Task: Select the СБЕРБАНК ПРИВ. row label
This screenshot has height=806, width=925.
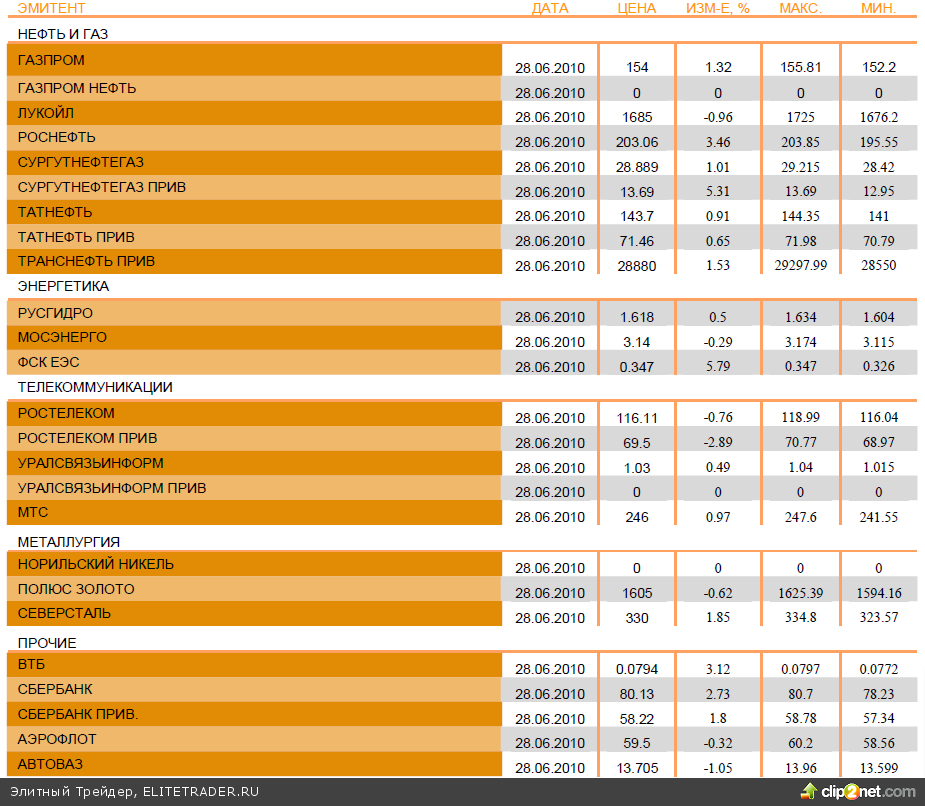Action: pos(78,714)
